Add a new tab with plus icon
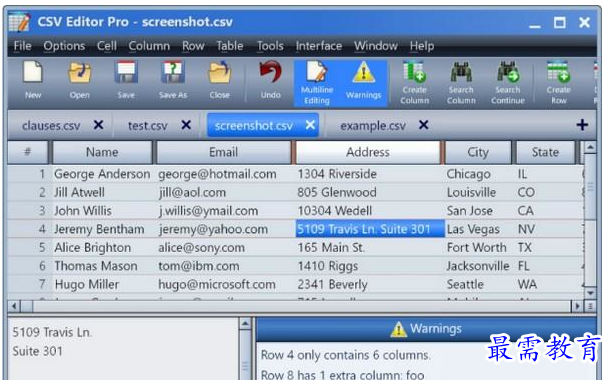This screenshot has height=380, width=609. pos(582,125)
